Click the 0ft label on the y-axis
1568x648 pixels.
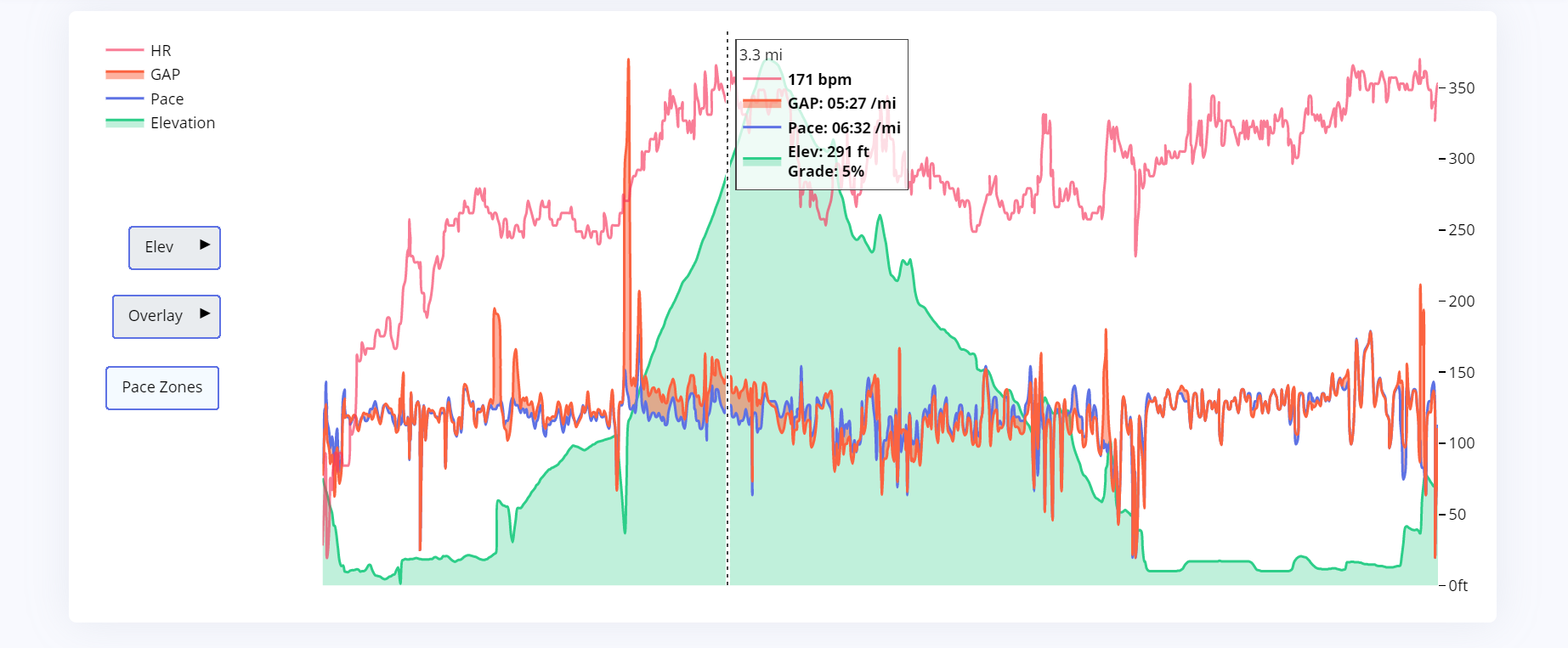[1458, 586]
